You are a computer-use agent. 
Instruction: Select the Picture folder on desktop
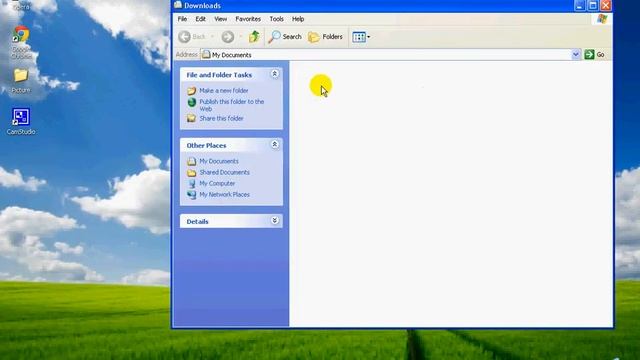(21, 80)
